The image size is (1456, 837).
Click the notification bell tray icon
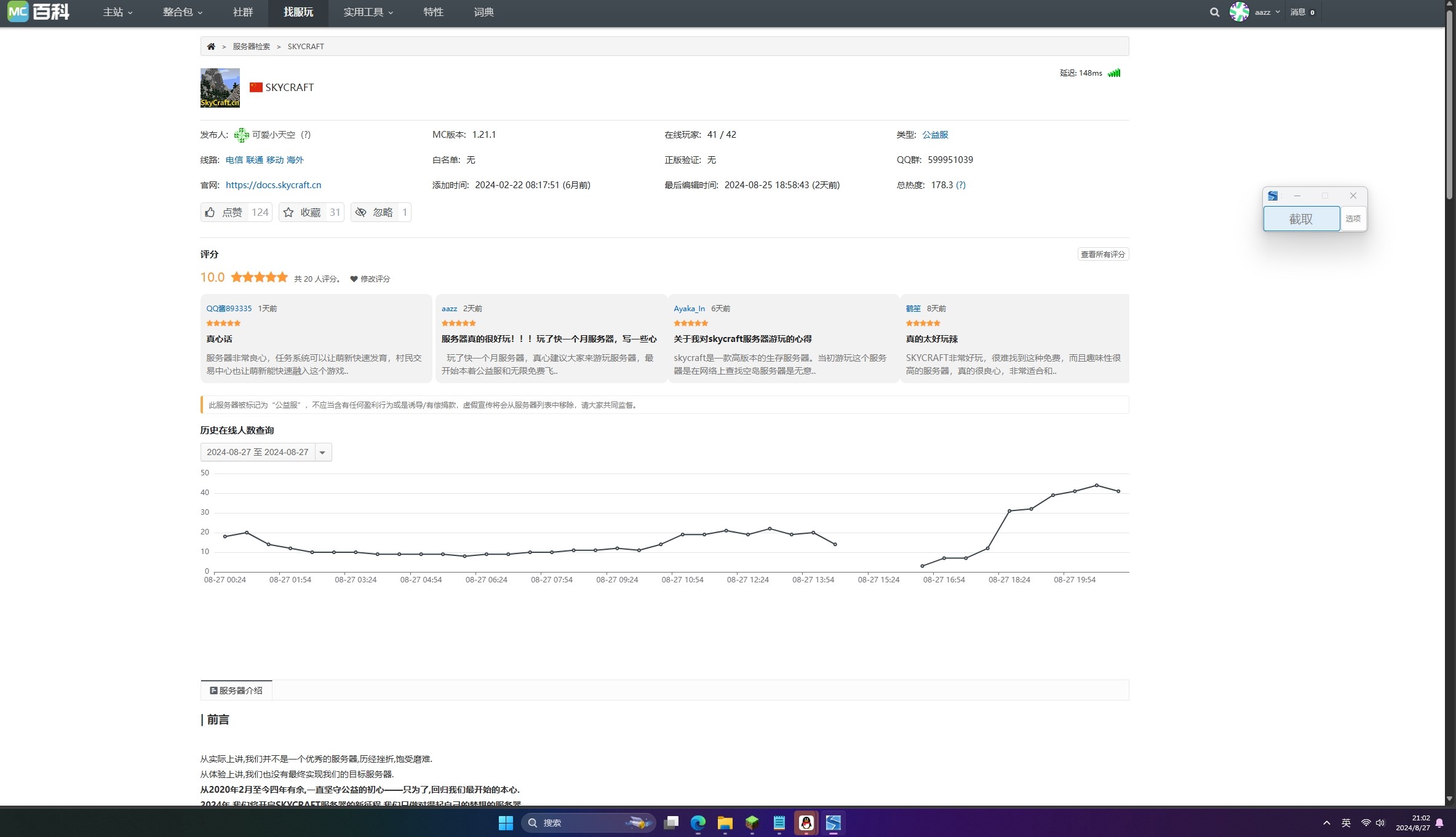[1439, 823]
